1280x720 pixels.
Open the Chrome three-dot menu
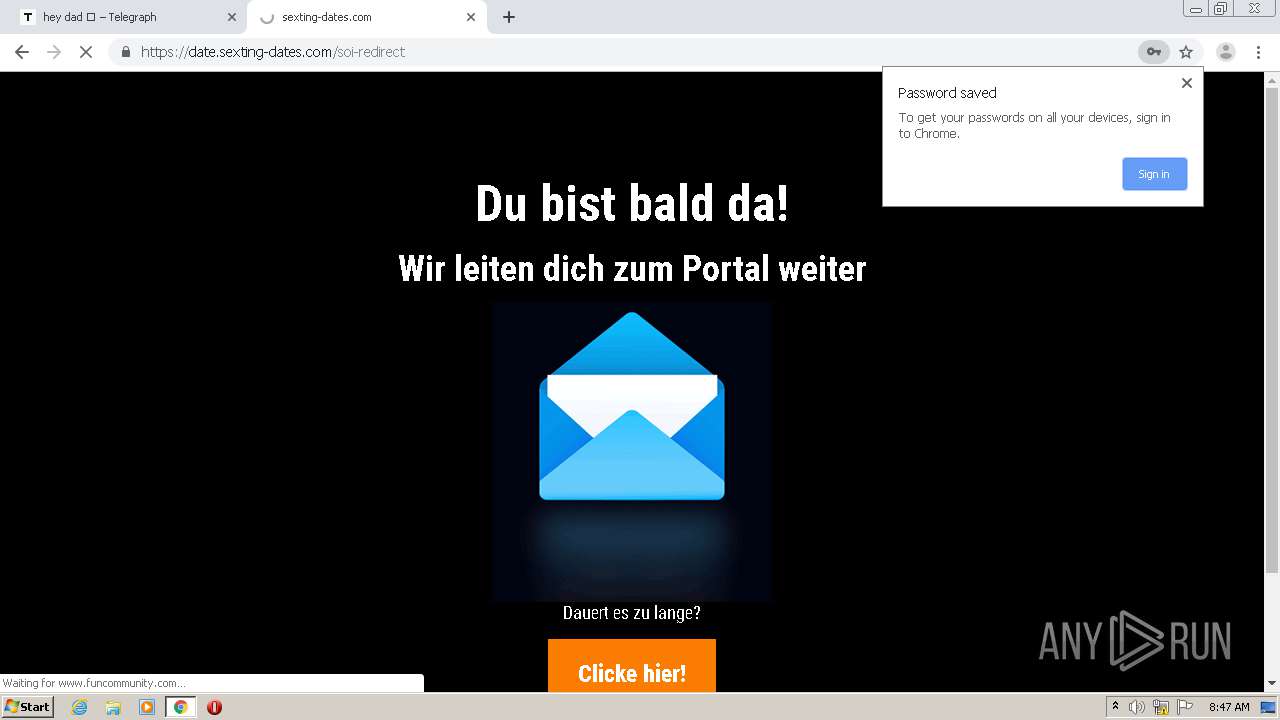[x=1258, y=52]
